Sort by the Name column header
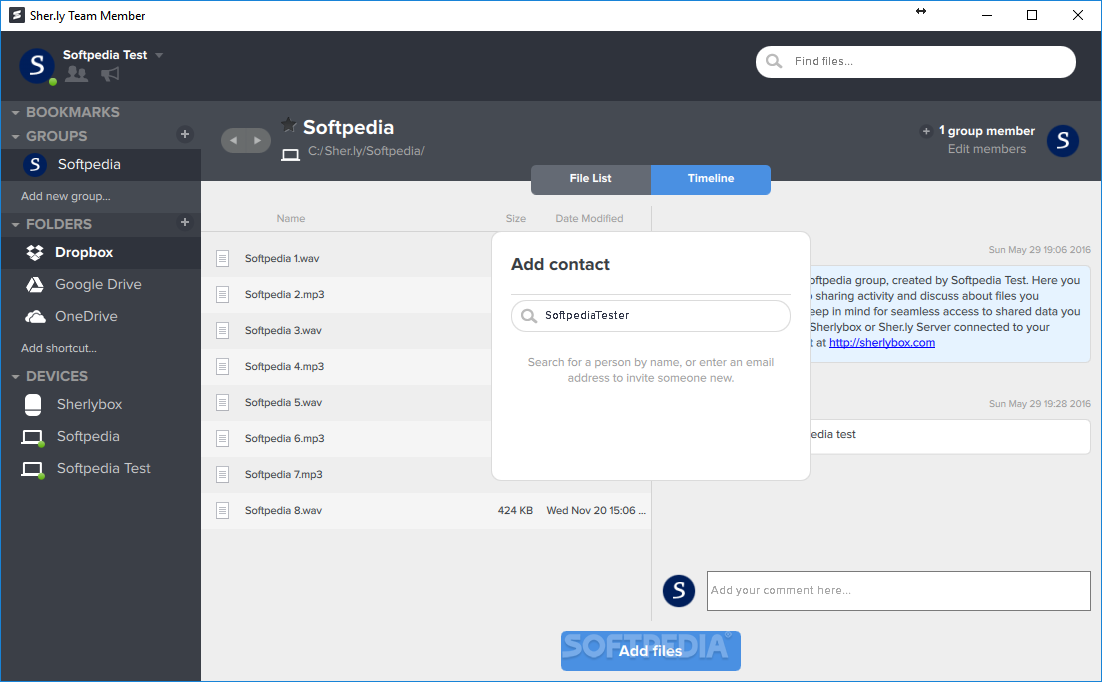The height and width of the screenshot is (682, 1102). [291, 219]
